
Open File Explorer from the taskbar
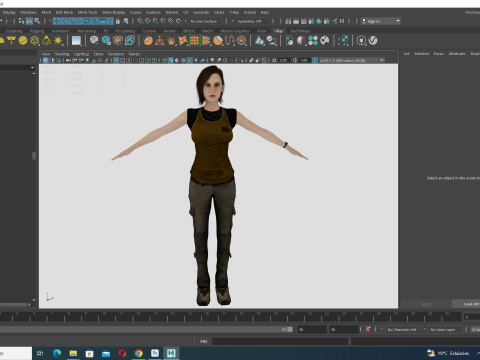click(x=73, y=353)
